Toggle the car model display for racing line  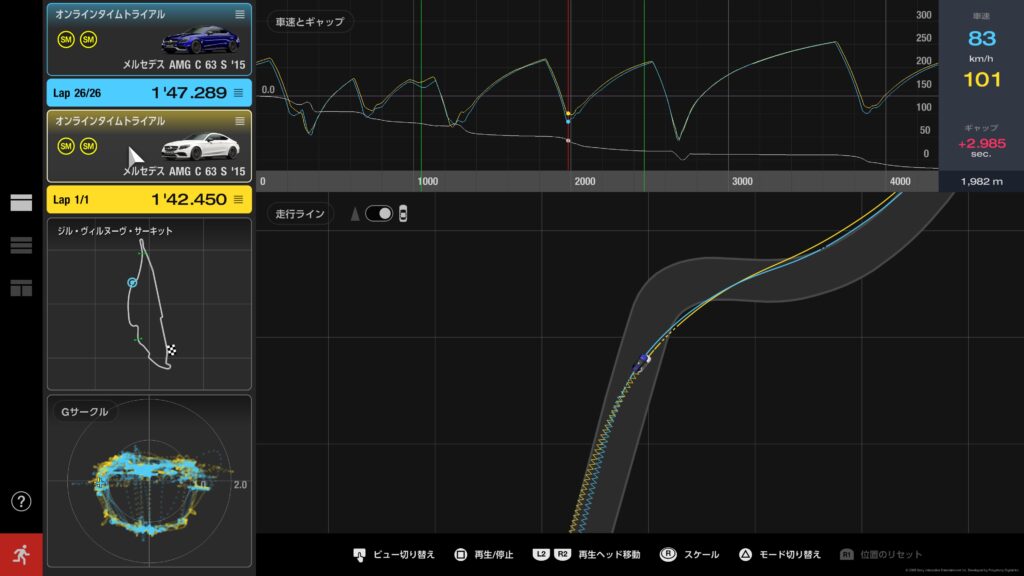point(403,213)
